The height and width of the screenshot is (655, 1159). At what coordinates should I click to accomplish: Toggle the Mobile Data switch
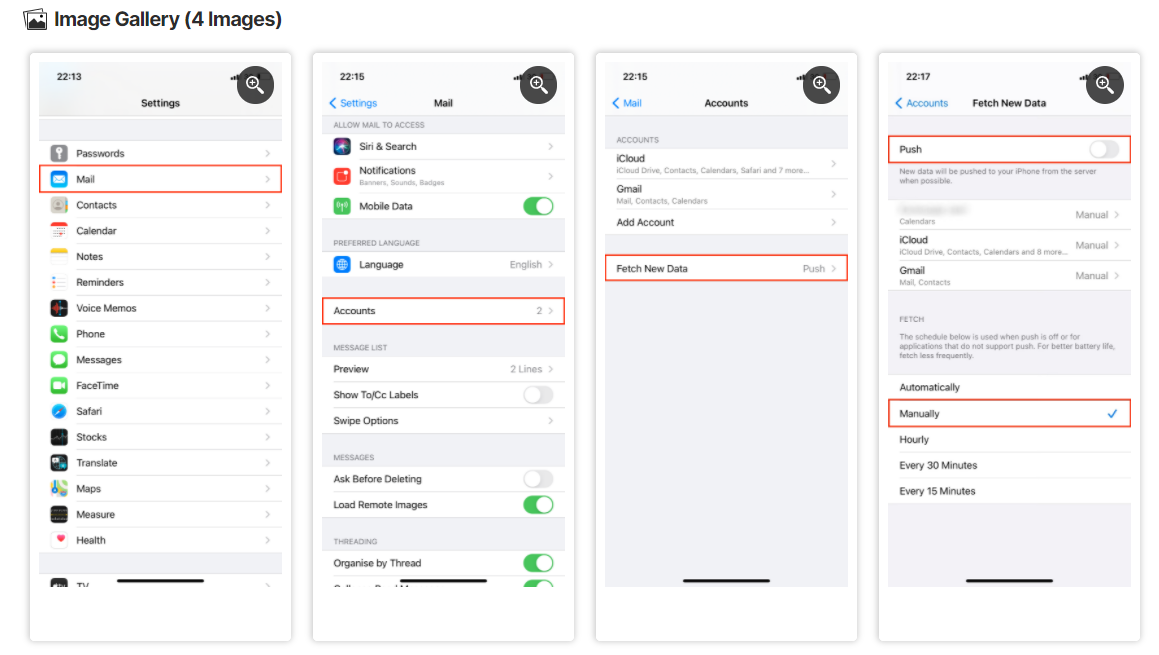tap(538, 206)
